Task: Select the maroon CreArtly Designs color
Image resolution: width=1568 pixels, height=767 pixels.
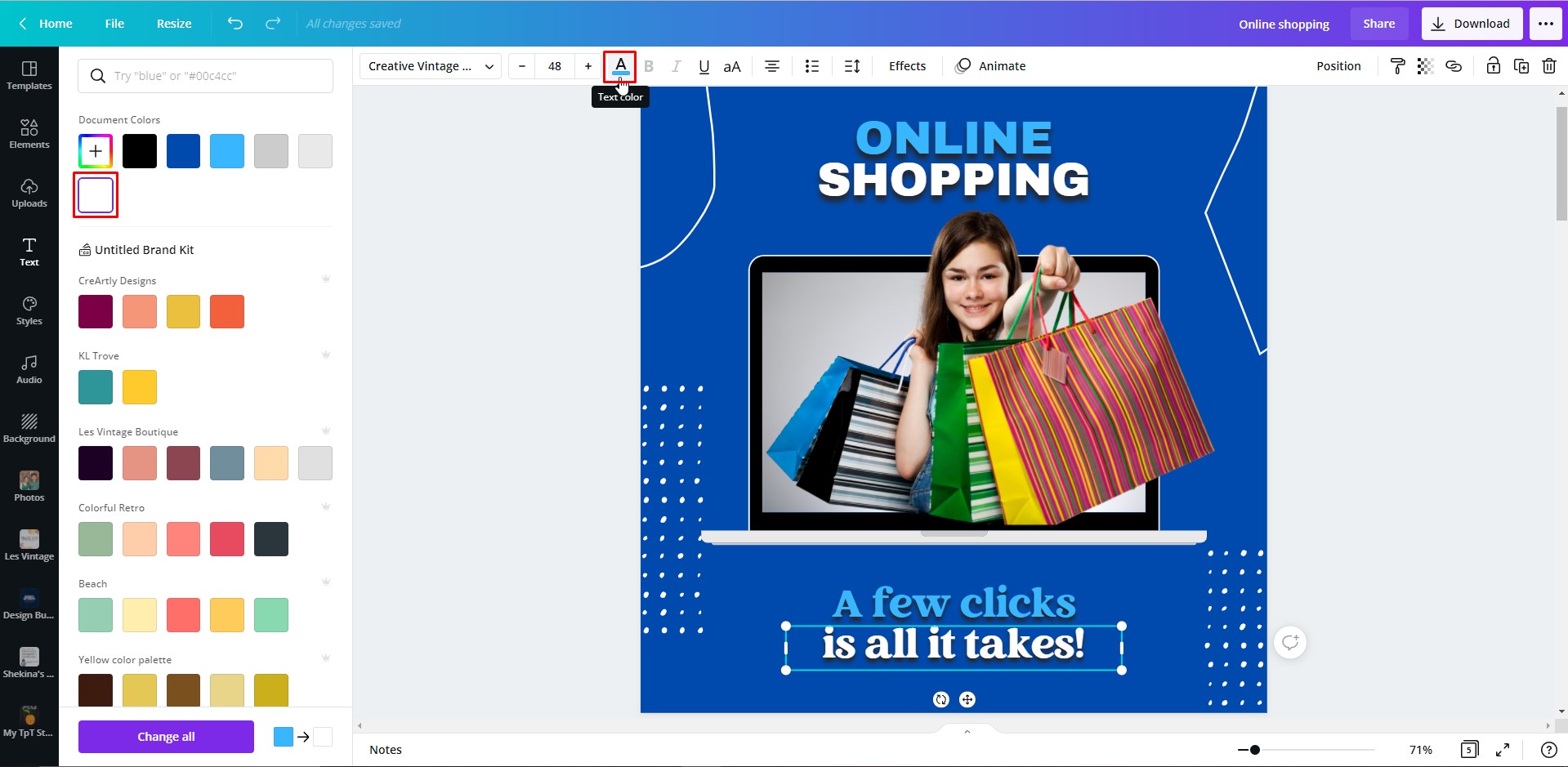Action: [96, 311]
